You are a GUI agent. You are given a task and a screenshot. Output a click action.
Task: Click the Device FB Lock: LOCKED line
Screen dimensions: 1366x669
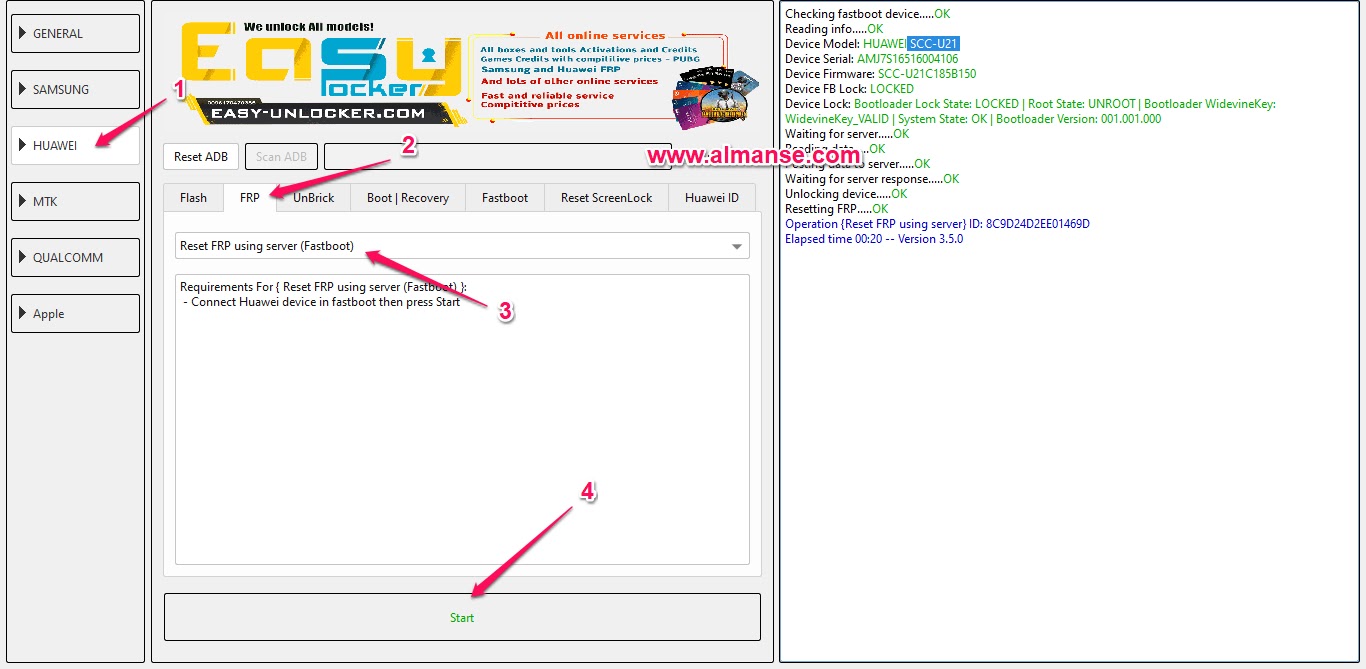(849, 89)
